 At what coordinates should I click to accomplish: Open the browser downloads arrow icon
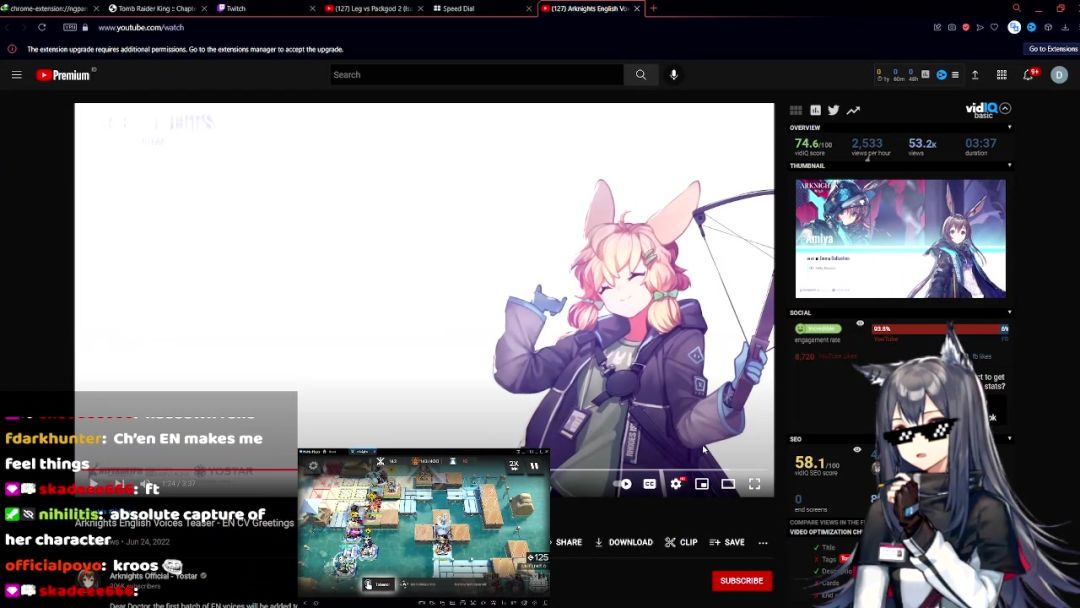[1065, 28]
